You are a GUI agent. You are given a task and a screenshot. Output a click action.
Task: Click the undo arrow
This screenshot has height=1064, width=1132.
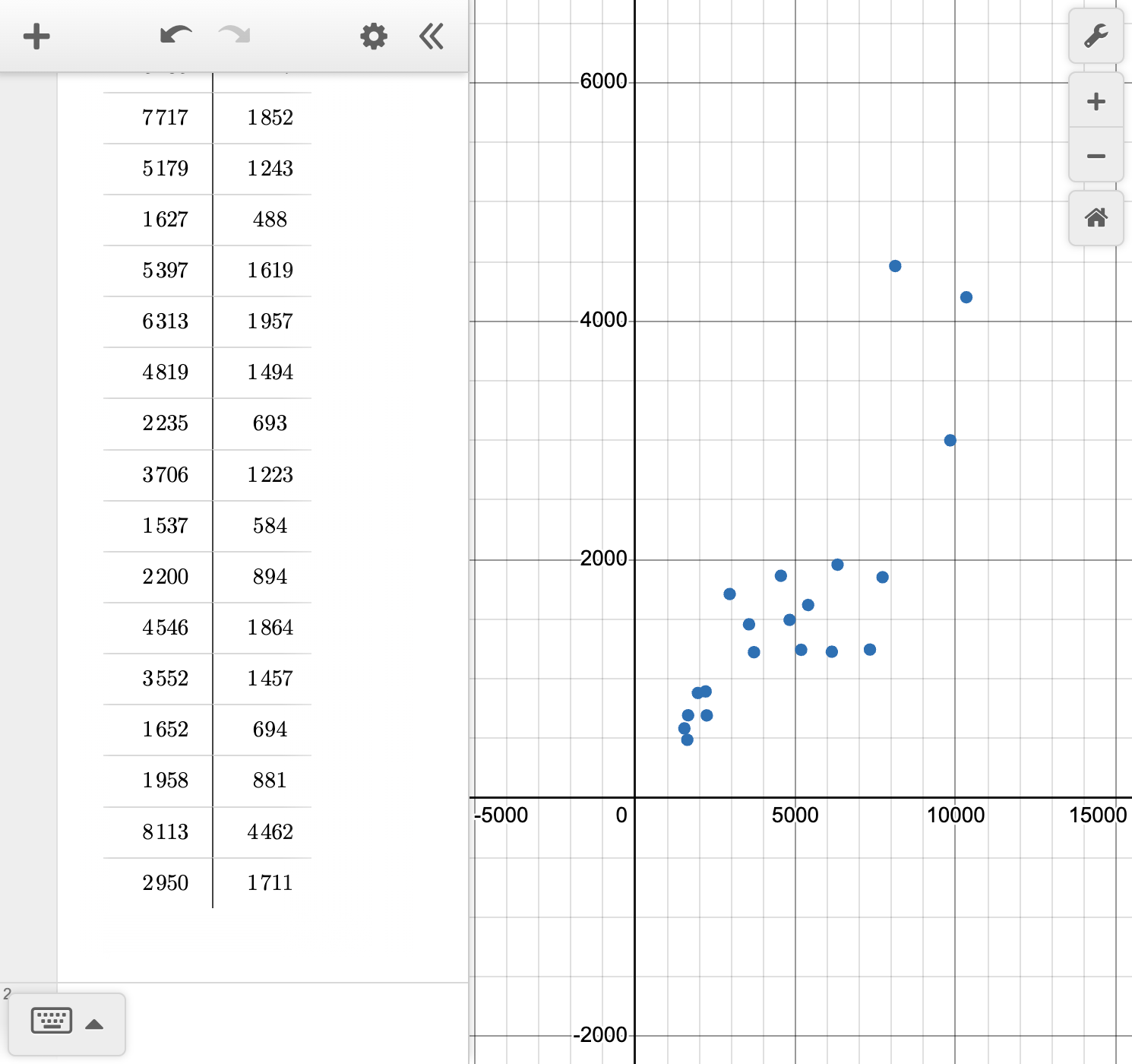point(175,36)
